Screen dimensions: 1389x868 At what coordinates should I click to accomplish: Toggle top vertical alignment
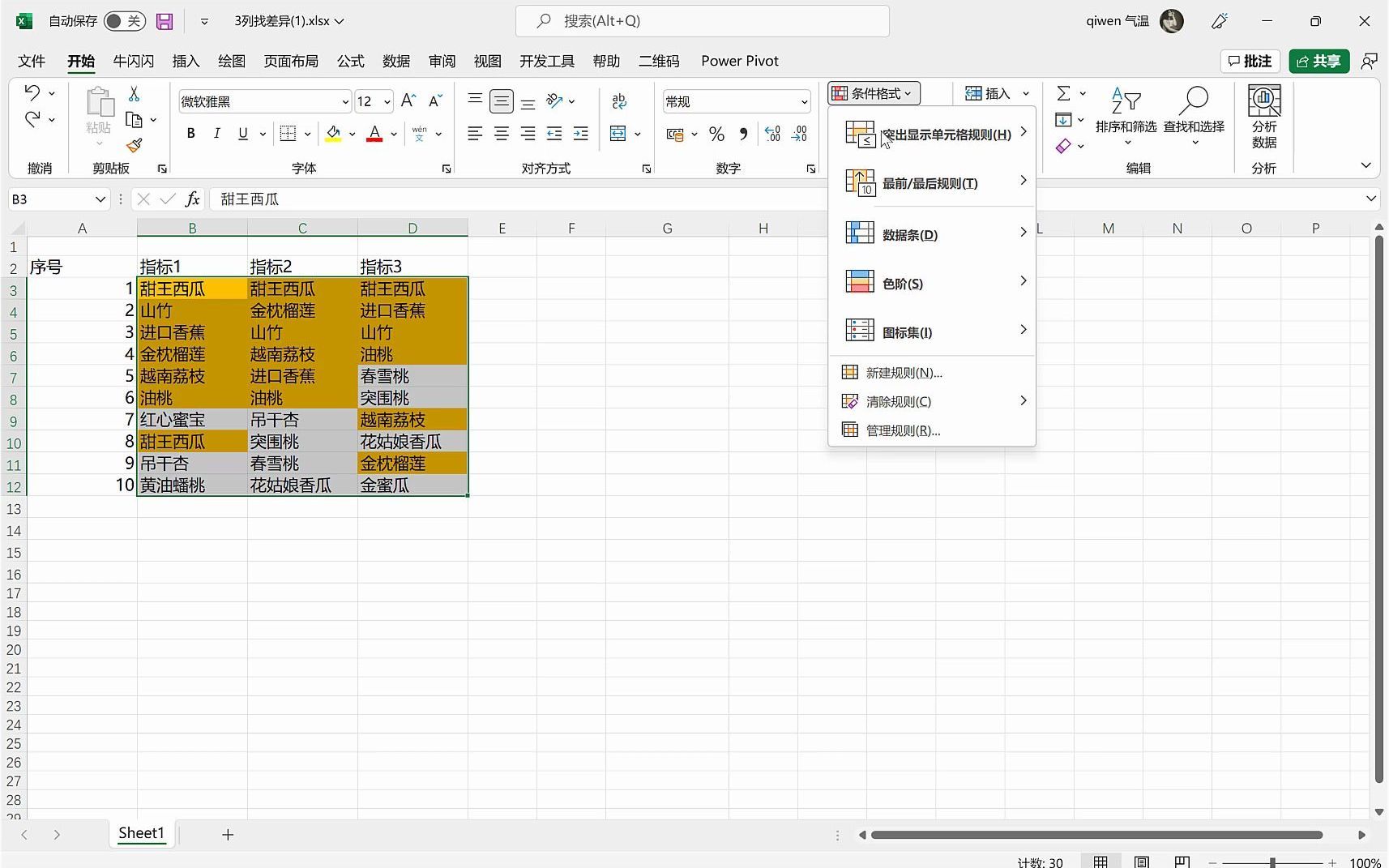tap(476, 100)
